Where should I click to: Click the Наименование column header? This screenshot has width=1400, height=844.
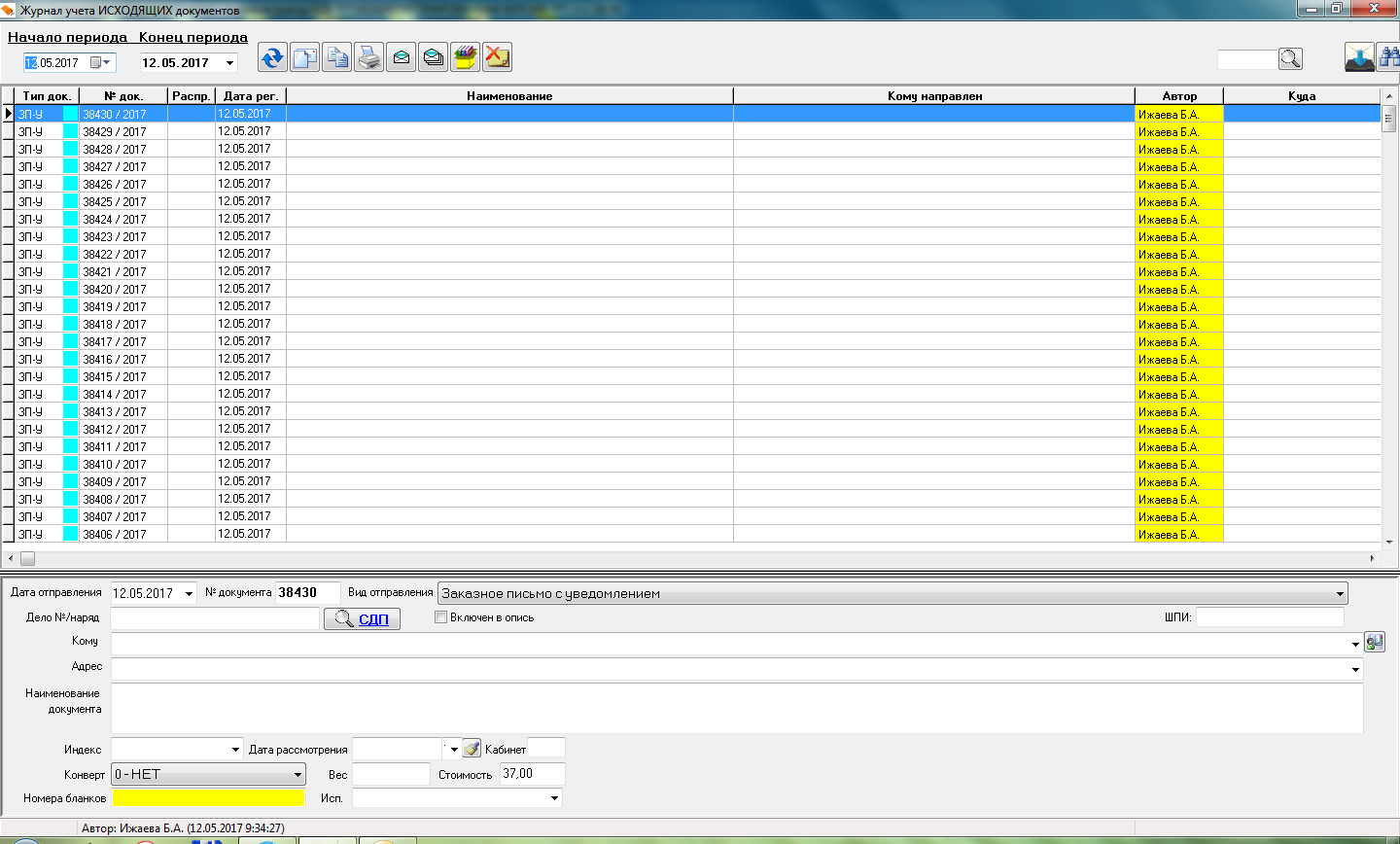509,96
